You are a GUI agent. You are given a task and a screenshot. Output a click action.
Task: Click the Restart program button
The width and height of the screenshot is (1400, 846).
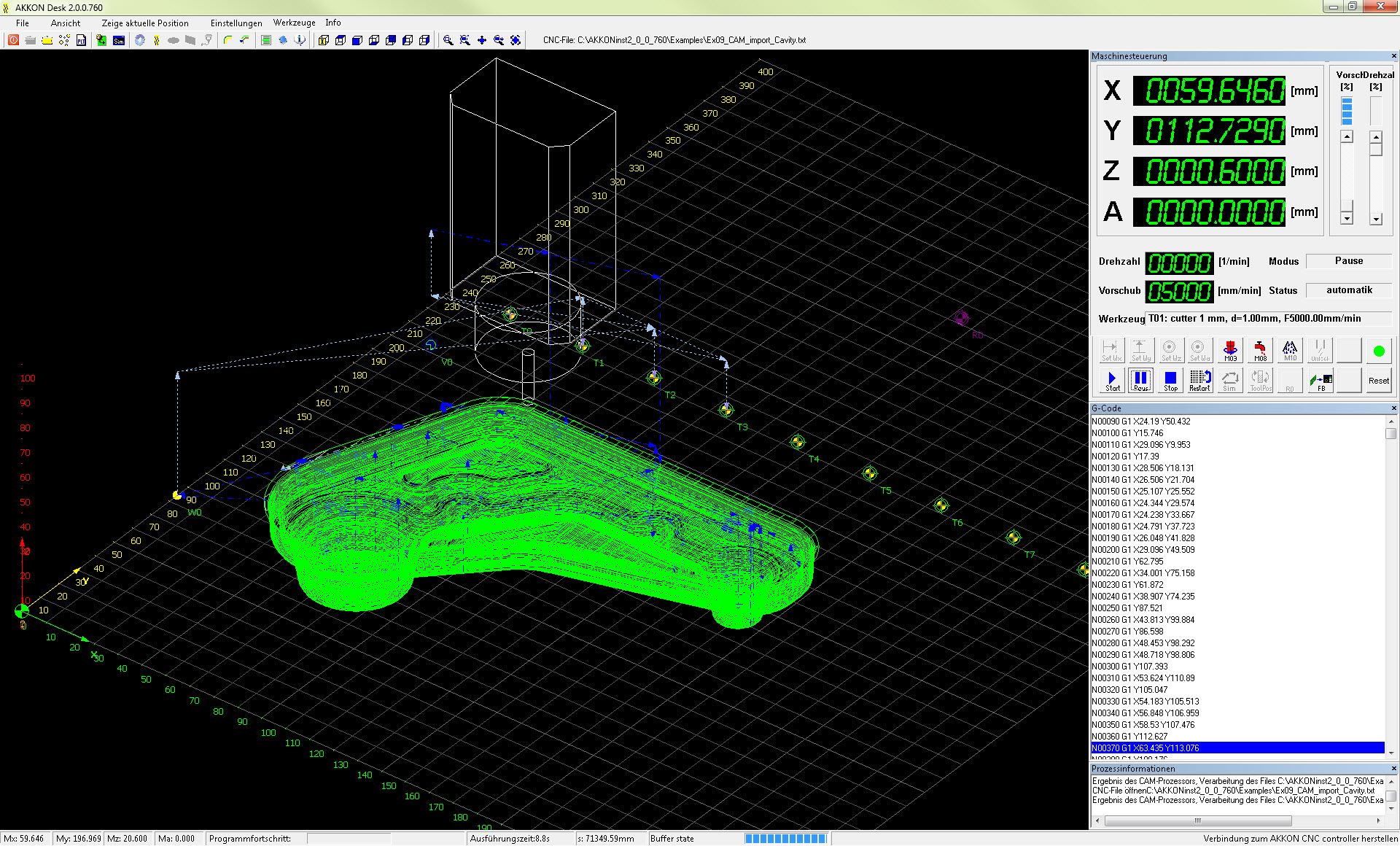click(x=1199, y=380)
